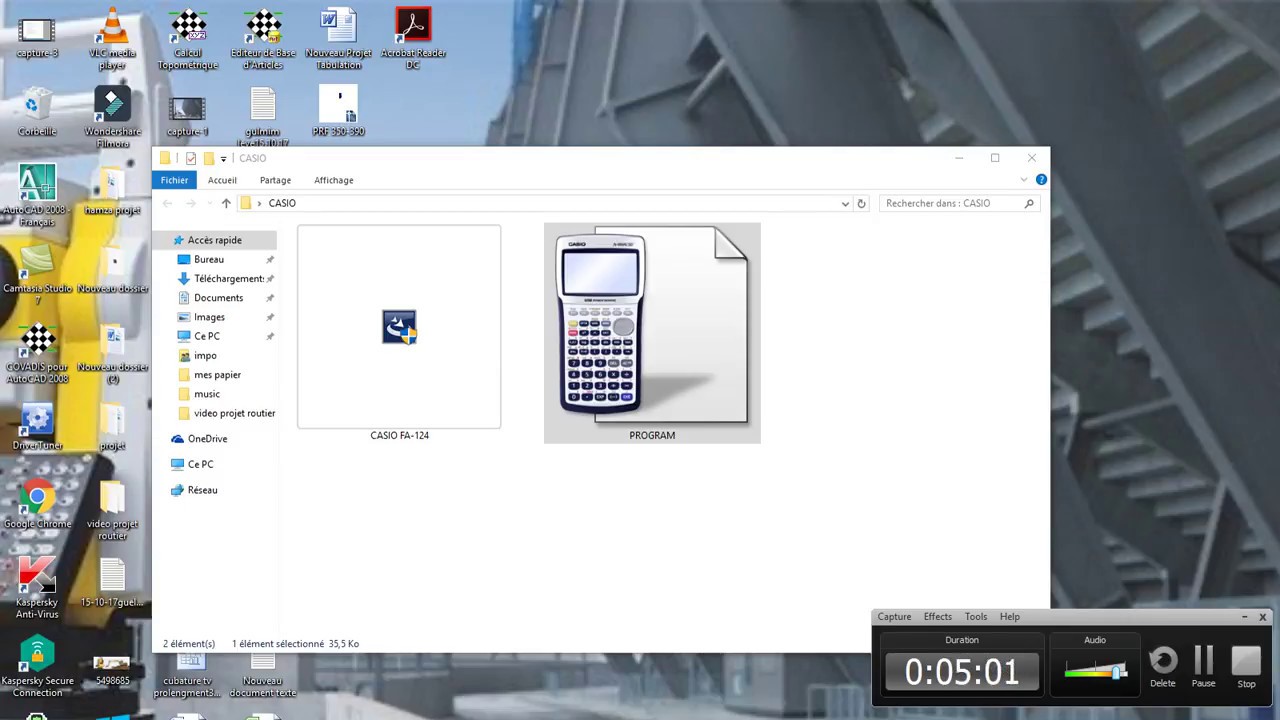
Task: Open the PRF 350-390 desktop file
Action: (338, 112)
